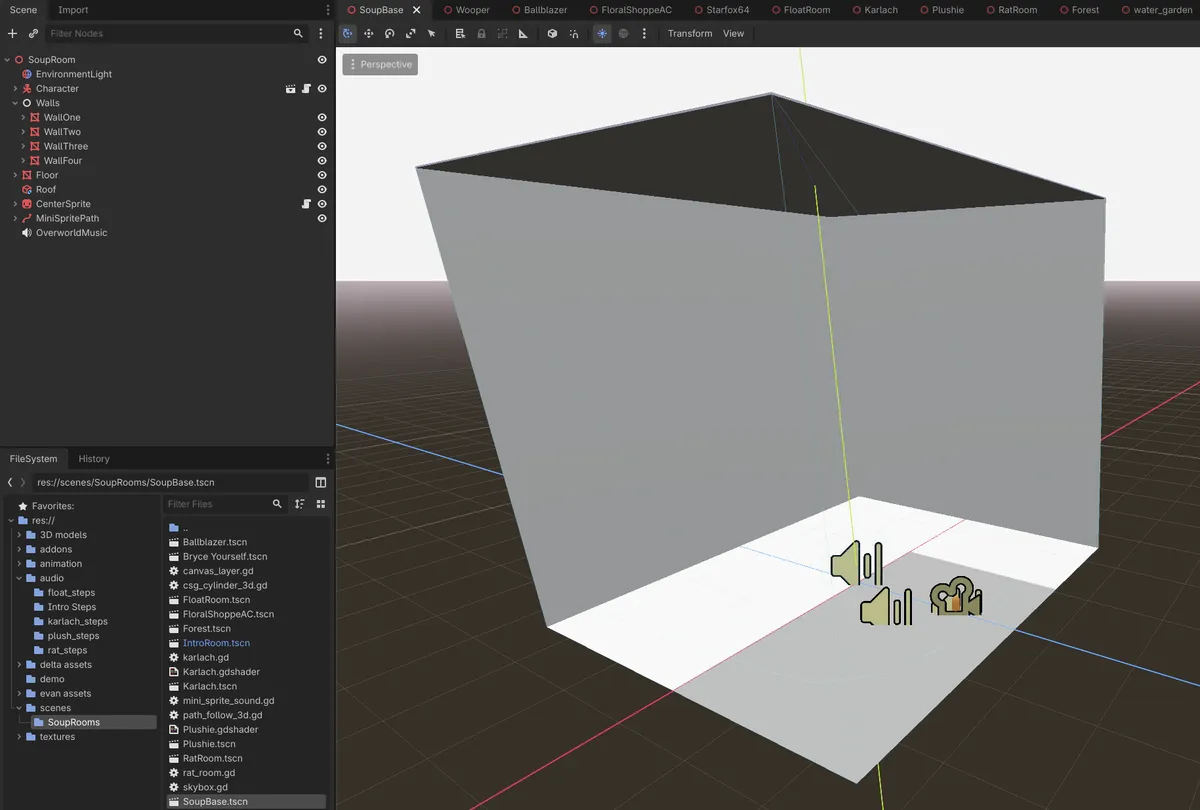This screenshot has width=1200, height=810.
Task: Select path_follow_3d.gd script file
Action: pos(222,715)
